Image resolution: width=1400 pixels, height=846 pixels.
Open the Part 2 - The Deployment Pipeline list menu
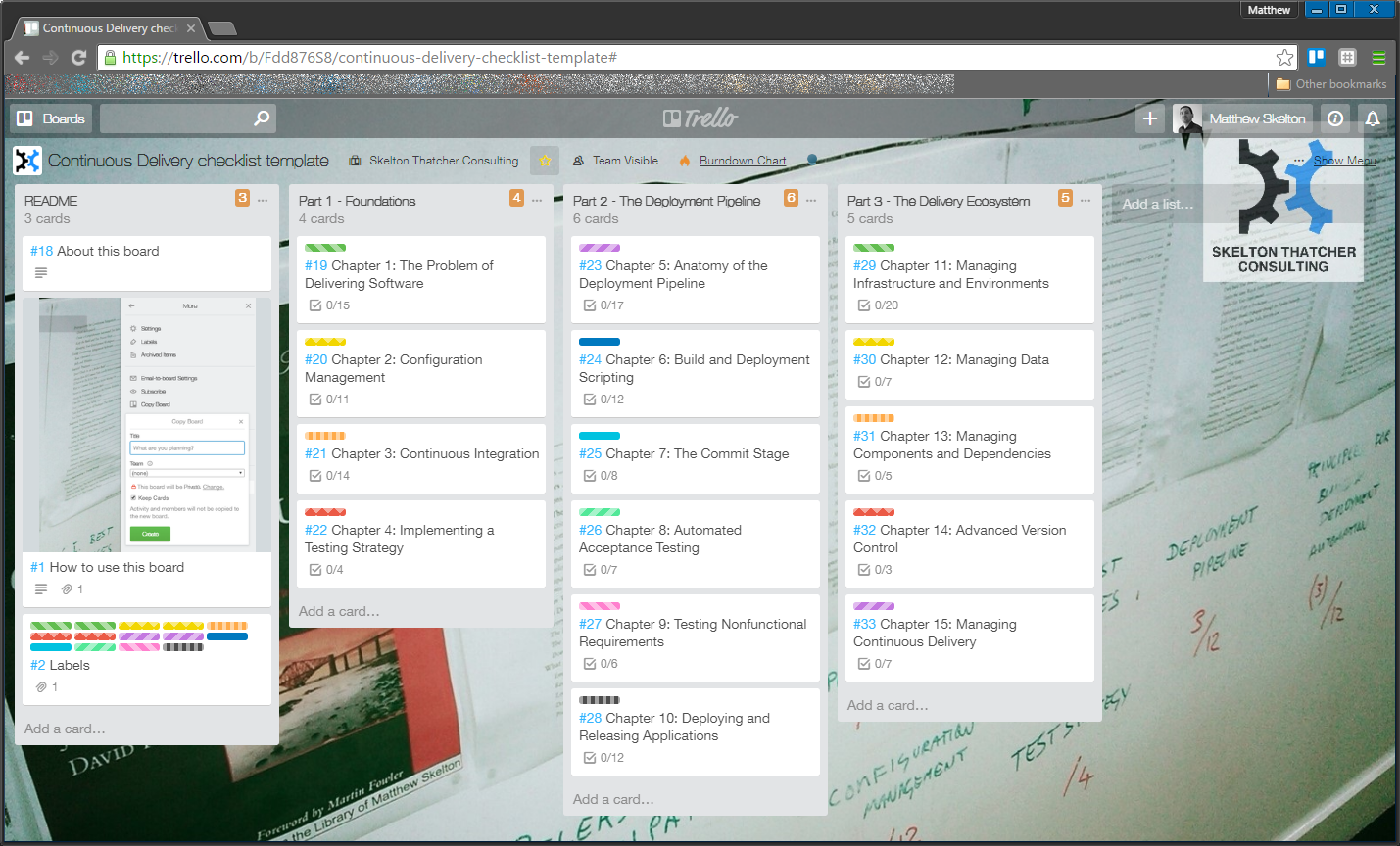(x=811, y=200)
